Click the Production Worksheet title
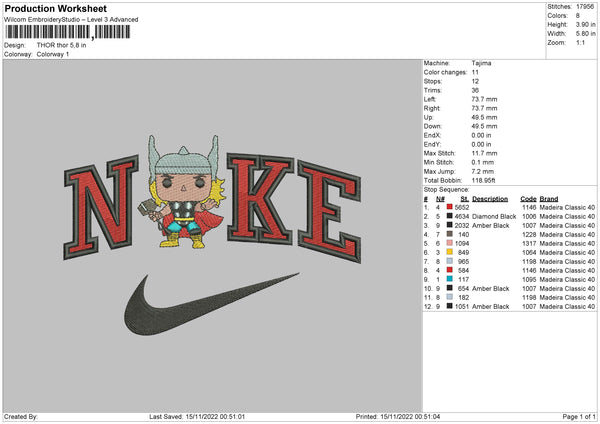The height and width of the screenshot is (424, 600). coord(55,8)
